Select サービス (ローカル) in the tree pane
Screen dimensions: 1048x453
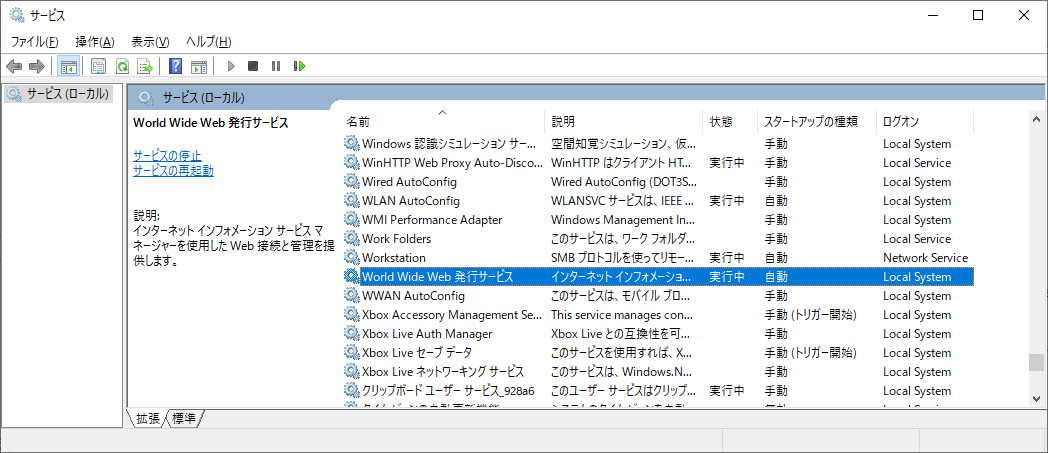tap(67, 94)
